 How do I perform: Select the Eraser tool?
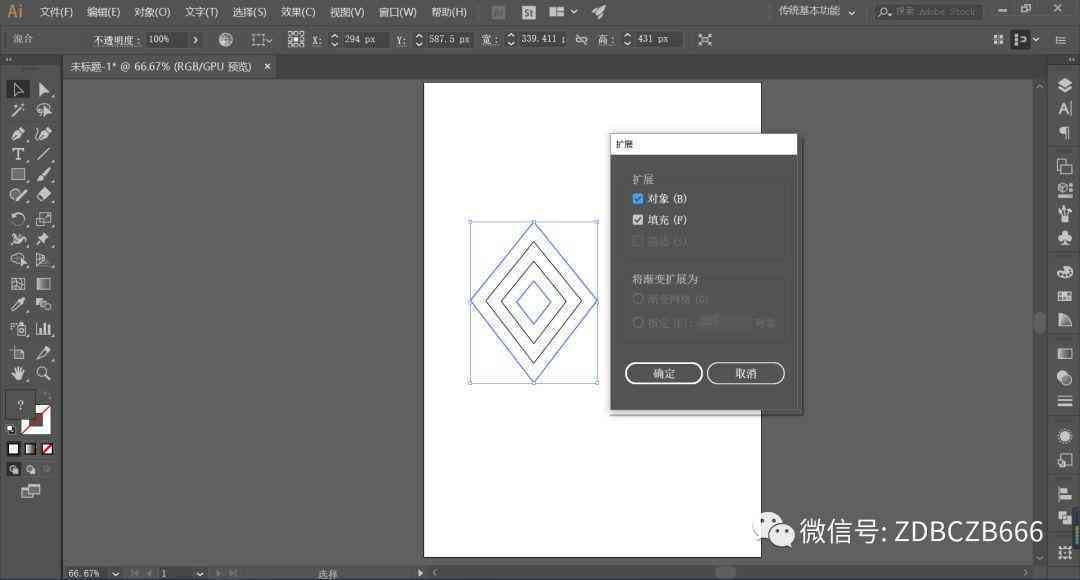(x=43, y=196)
